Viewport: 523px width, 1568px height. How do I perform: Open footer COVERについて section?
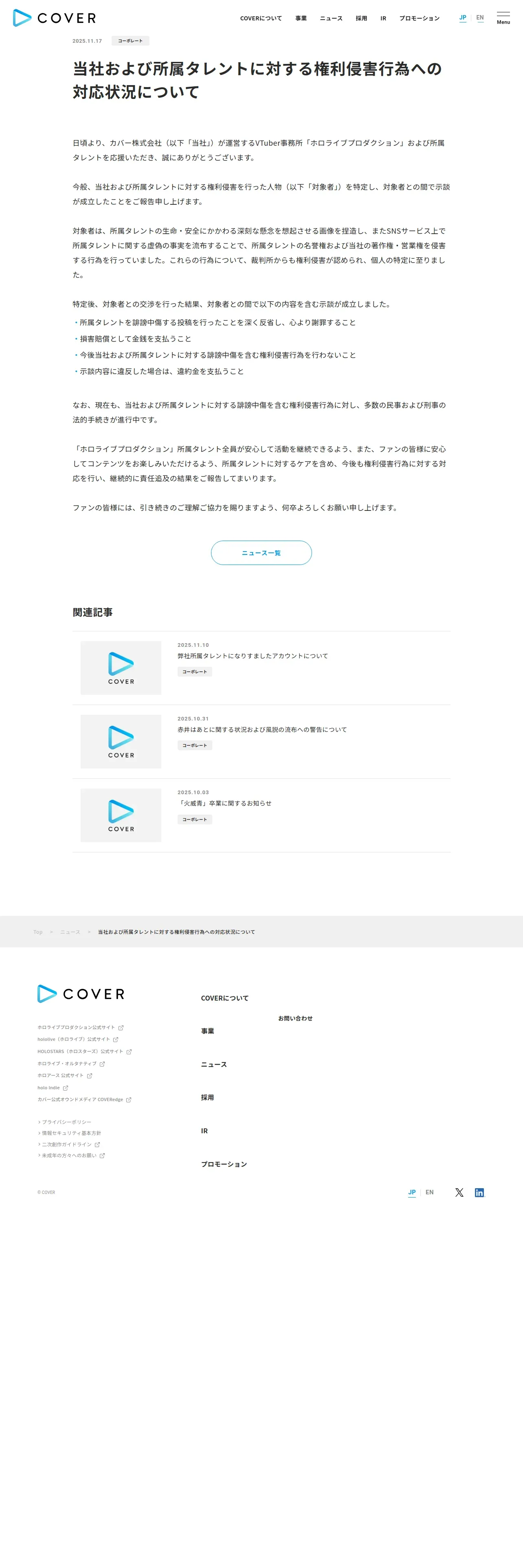225,998
